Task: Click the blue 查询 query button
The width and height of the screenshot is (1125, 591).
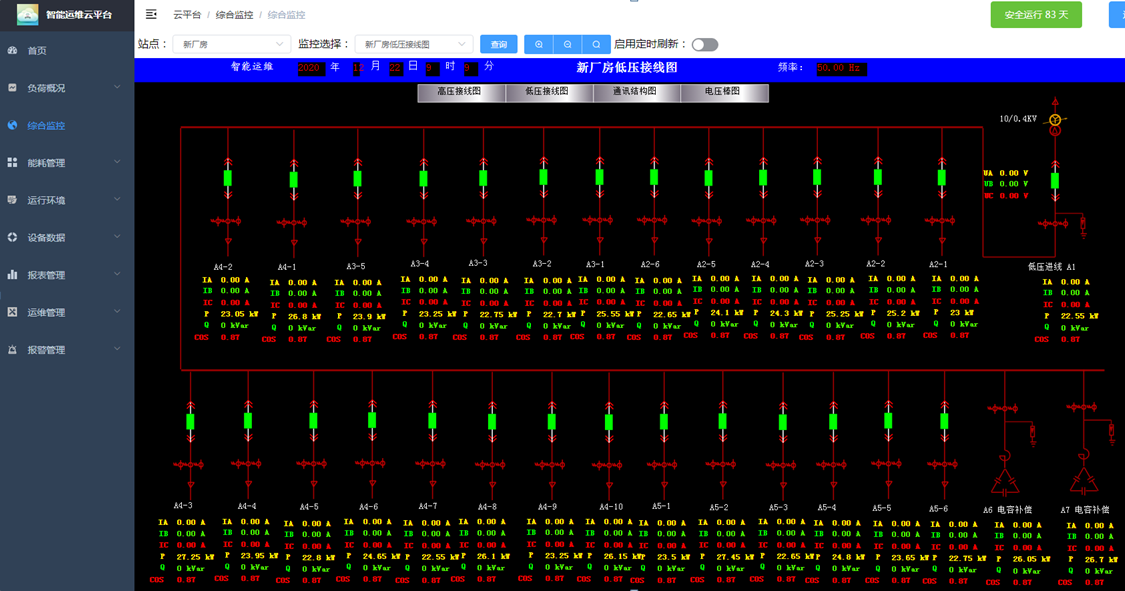Action: coord(499,44)
